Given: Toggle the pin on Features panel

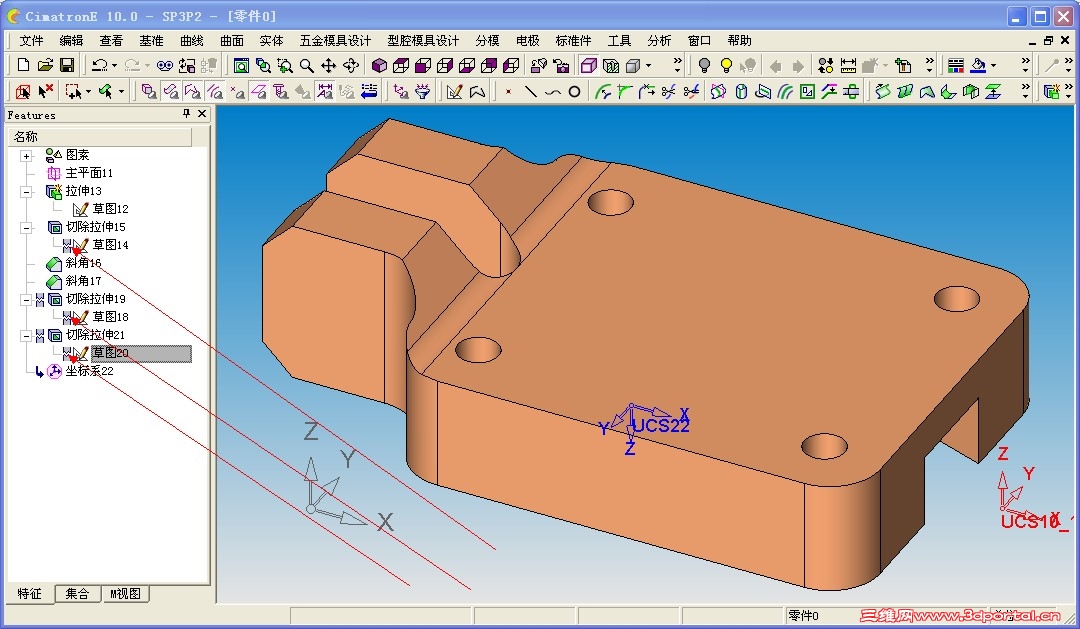Looking at the screenshot, I should click(x=186, y=114).
